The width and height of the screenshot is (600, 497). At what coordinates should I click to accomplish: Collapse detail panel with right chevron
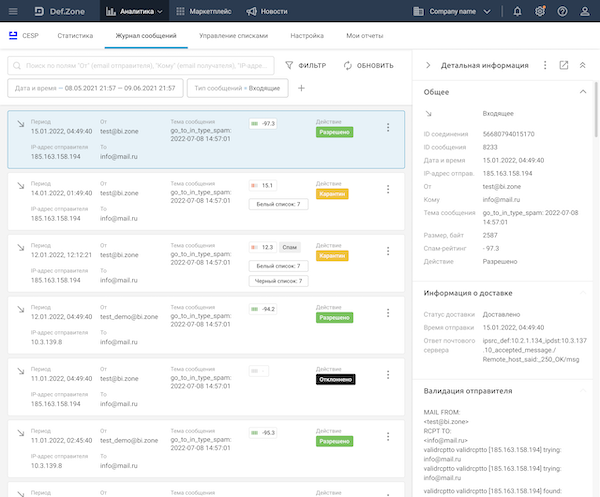(428, 65)
